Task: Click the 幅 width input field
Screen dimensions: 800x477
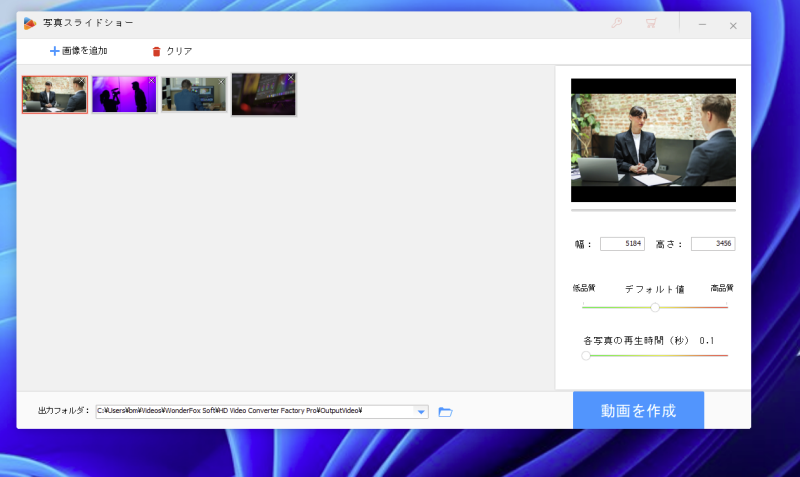Action: click(622, 243)
